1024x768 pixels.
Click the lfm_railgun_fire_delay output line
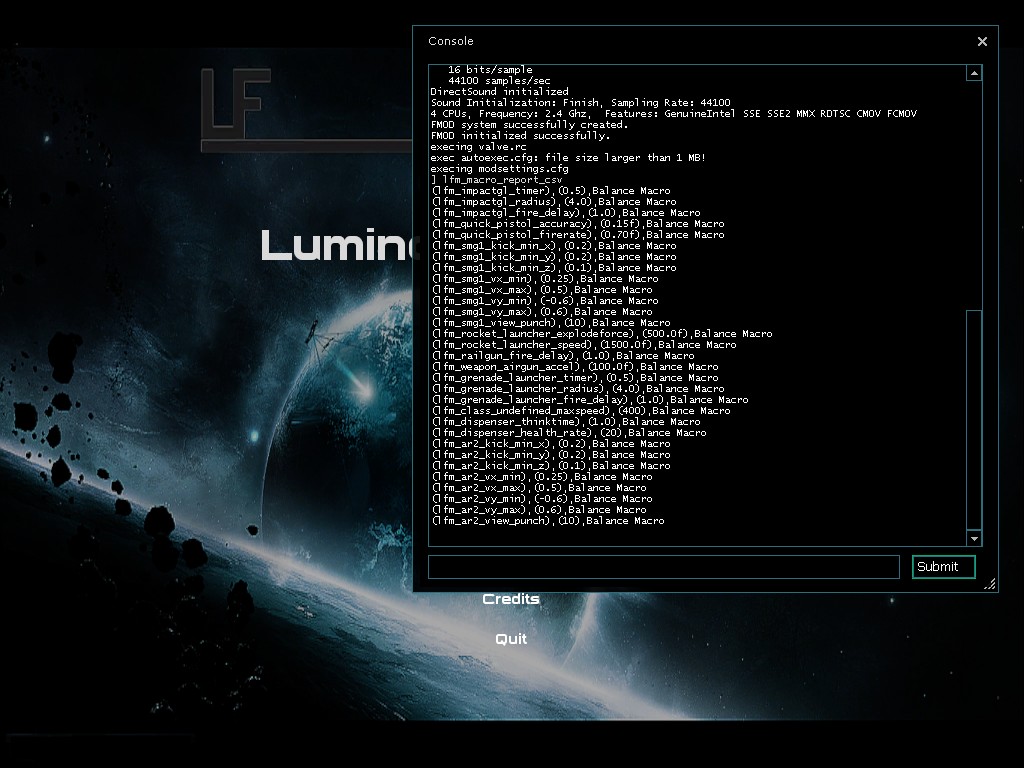point(562,356)
